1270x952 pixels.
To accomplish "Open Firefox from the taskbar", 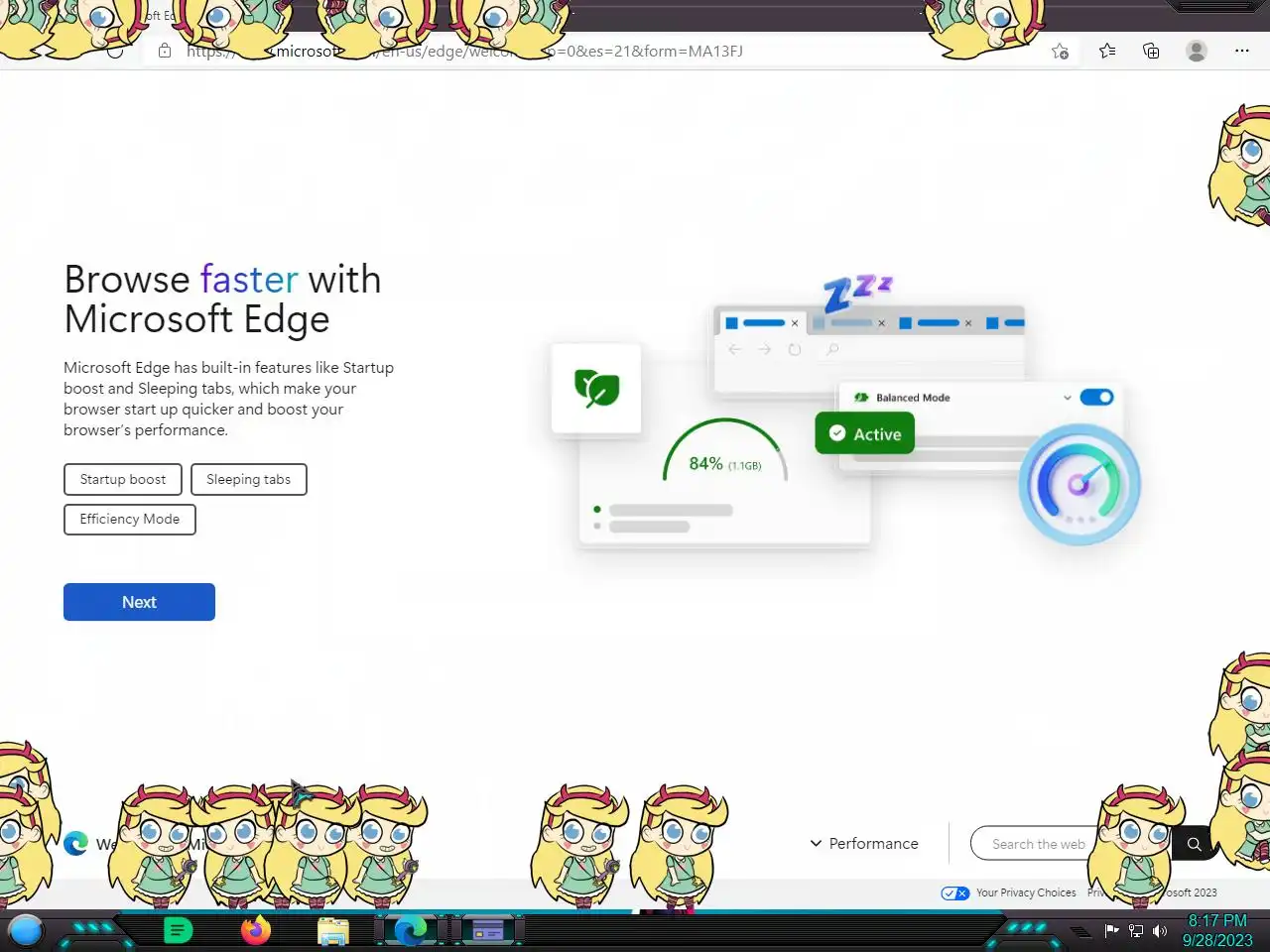I will coord(255,930).
